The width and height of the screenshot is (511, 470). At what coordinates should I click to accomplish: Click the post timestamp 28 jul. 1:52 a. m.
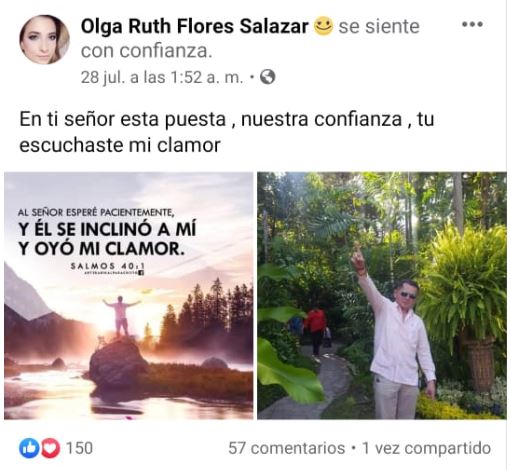(162, 77)
